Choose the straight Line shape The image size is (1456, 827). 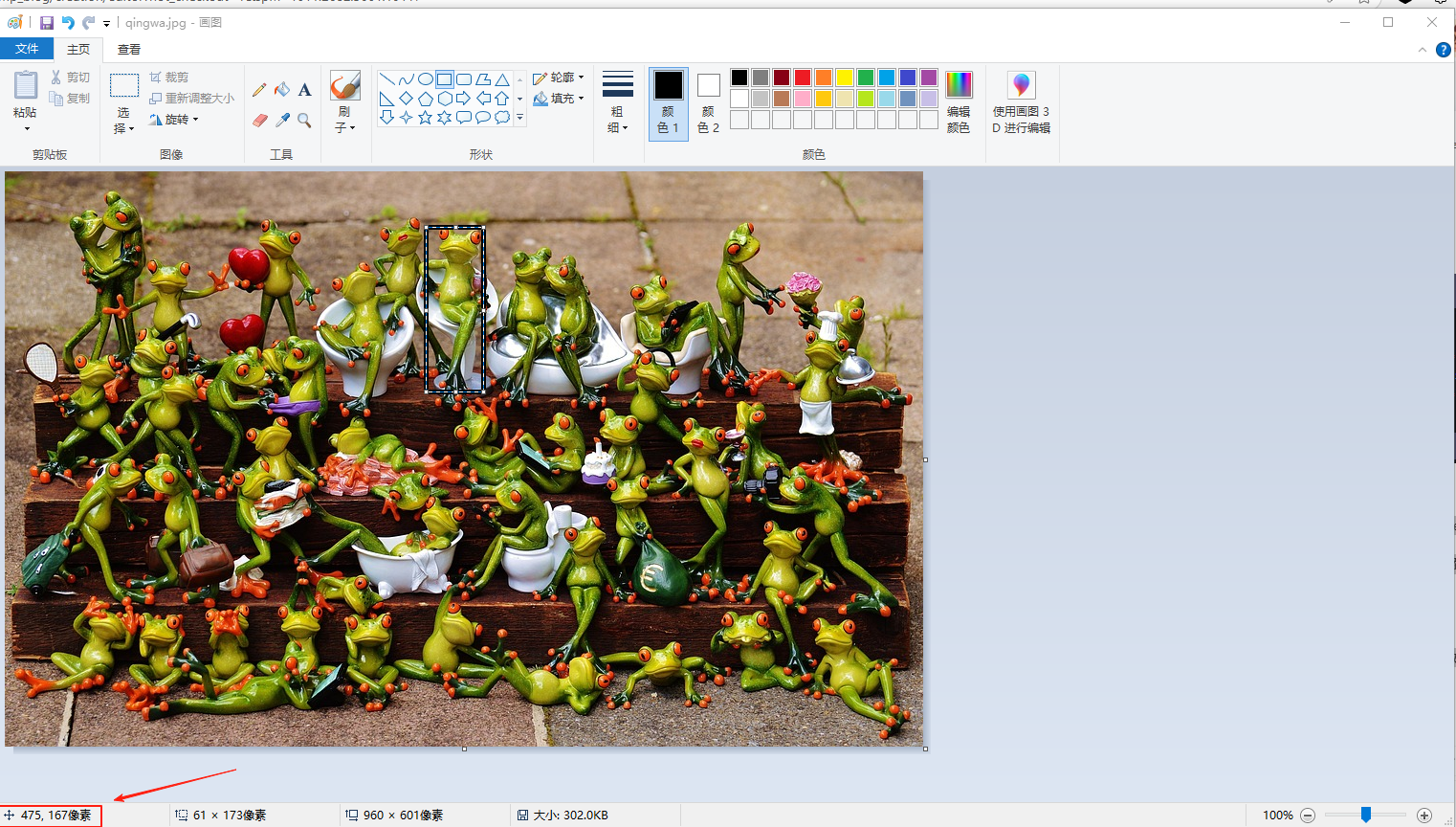(387, 79)
